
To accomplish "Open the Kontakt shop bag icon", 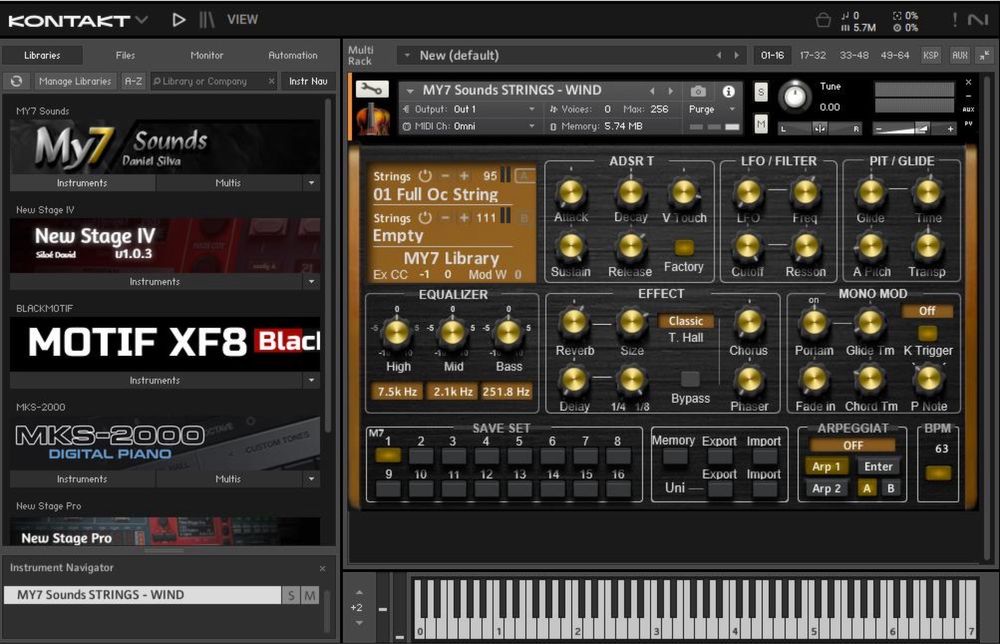I will point(823,20).
